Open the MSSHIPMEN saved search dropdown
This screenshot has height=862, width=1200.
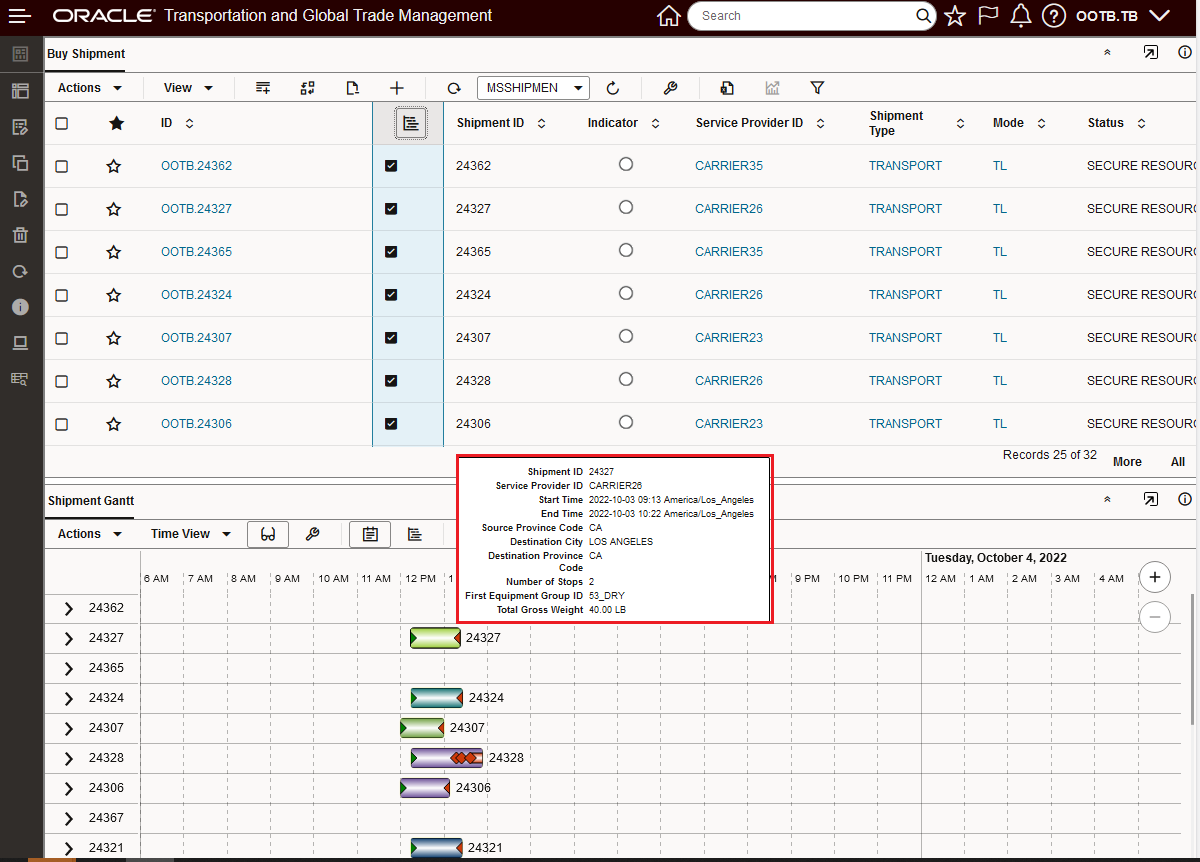pyautogui.click(x=533, y=88)
